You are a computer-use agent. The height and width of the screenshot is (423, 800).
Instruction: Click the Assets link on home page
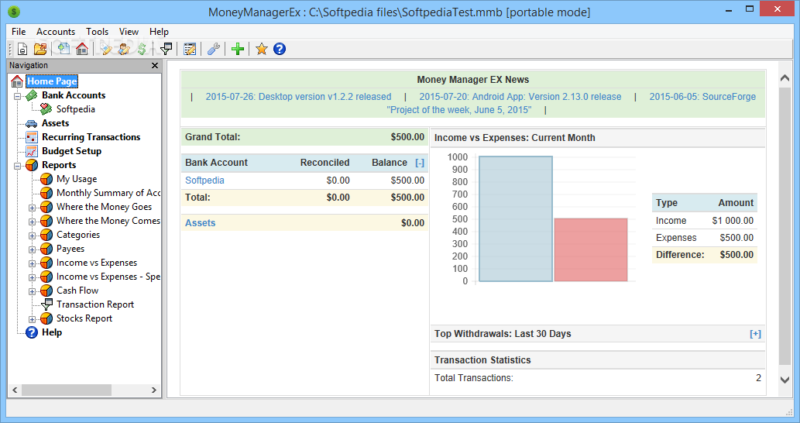coord(200,223)
